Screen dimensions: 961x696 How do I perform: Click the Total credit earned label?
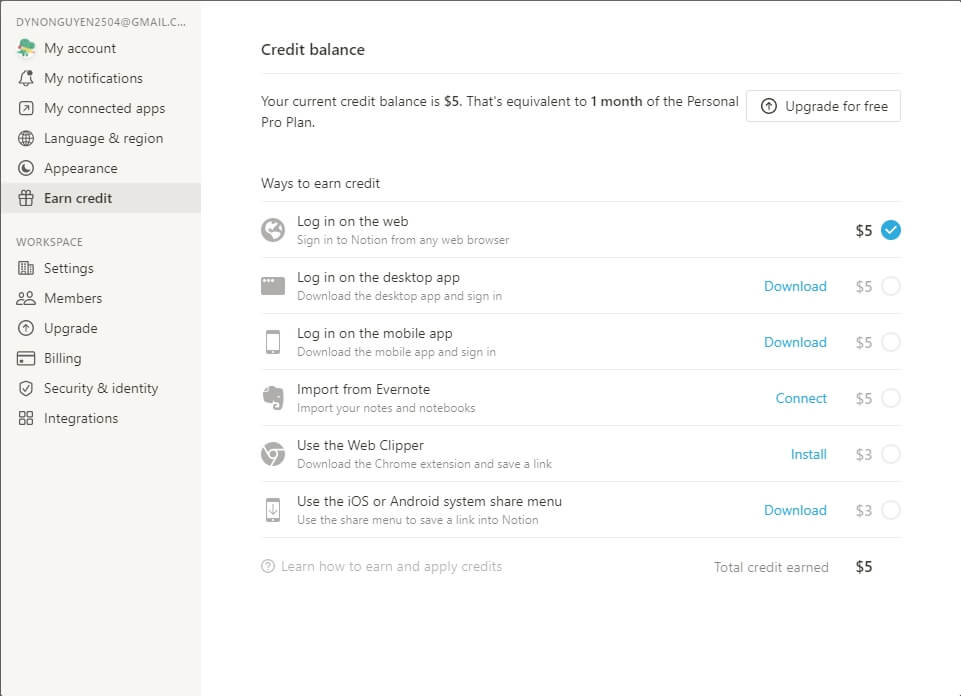(x=771, y=567)
